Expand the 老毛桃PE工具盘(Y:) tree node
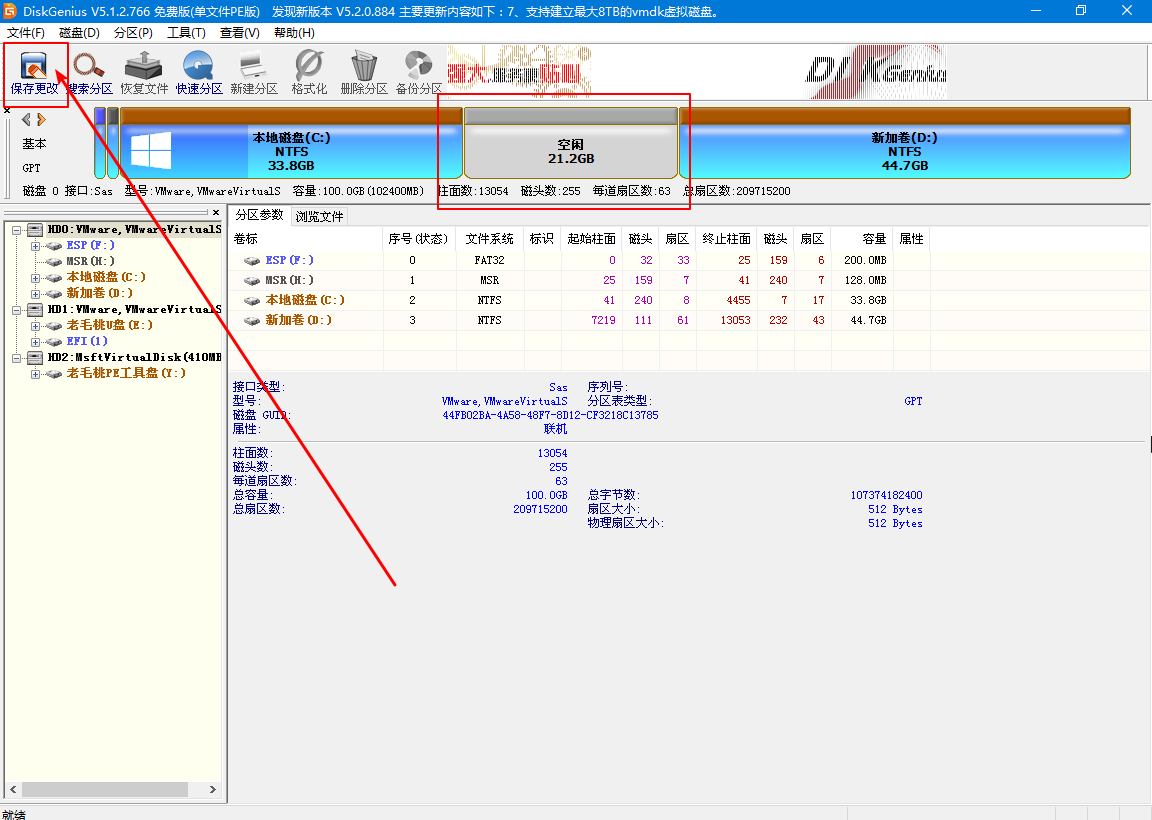Viewport: 1152px width, 820px height. pyautogui.click(x=35, y=374)
